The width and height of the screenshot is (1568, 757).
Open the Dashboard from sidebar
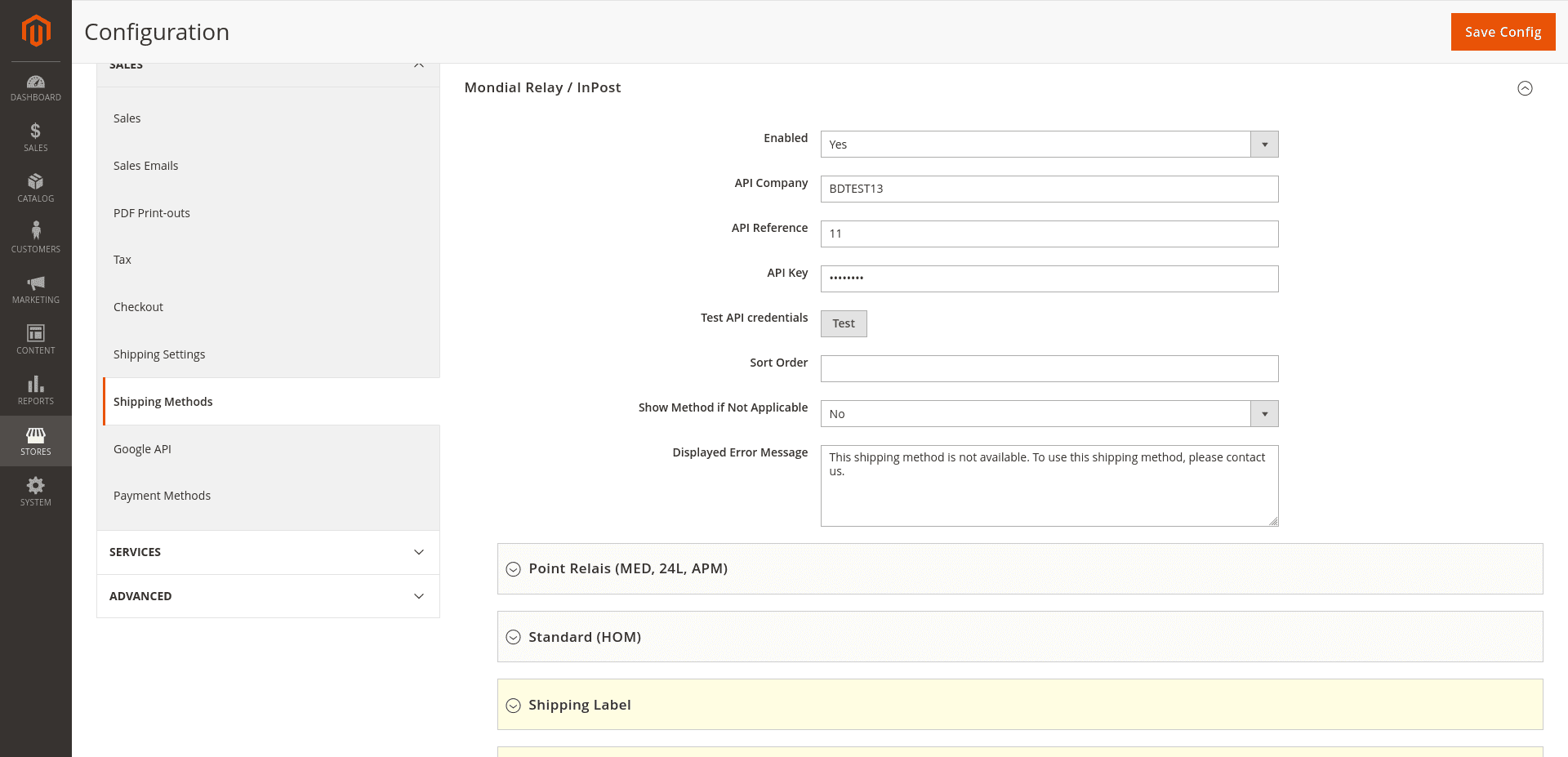point(36,88)
